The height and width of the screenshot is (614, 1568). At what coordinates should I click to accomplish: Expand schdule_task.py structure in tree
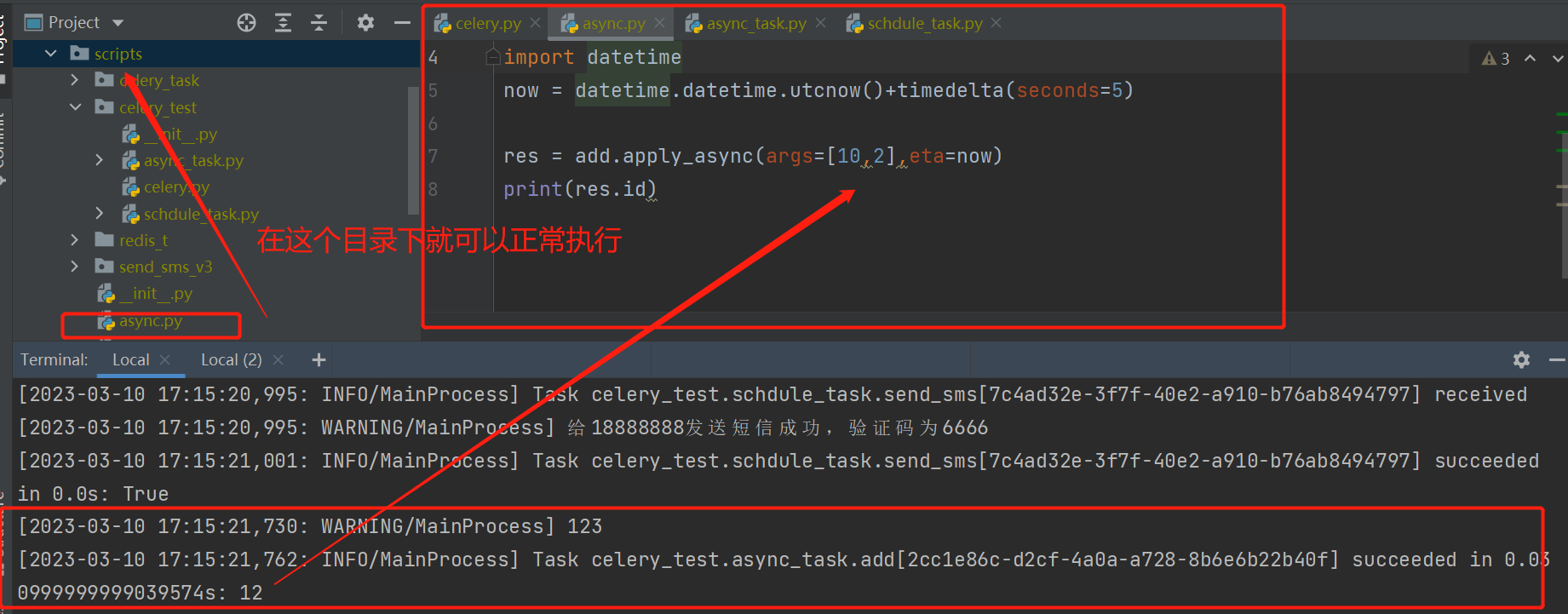coord(100,214)
